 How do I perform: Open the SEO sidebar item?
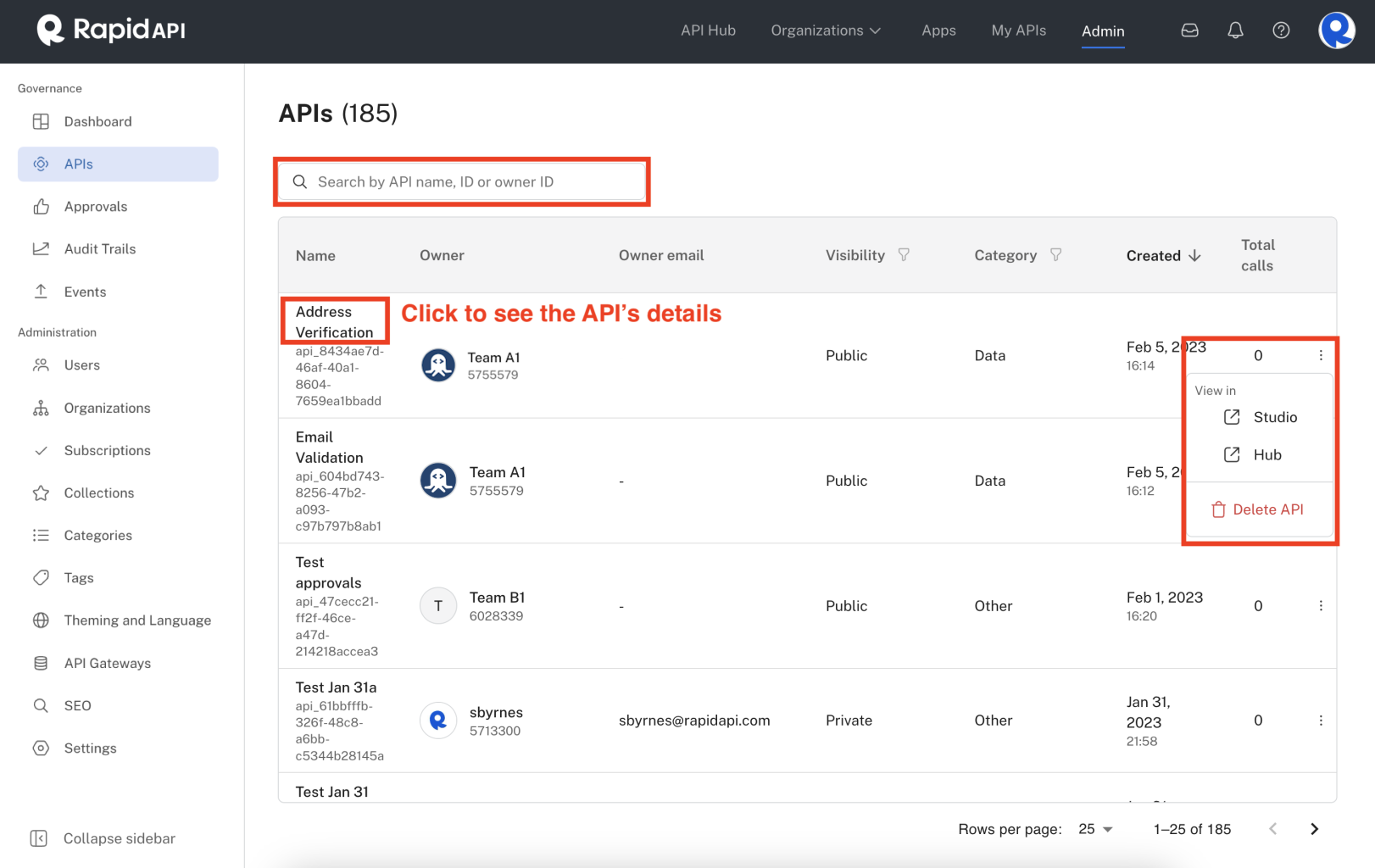tap(78, 705)
